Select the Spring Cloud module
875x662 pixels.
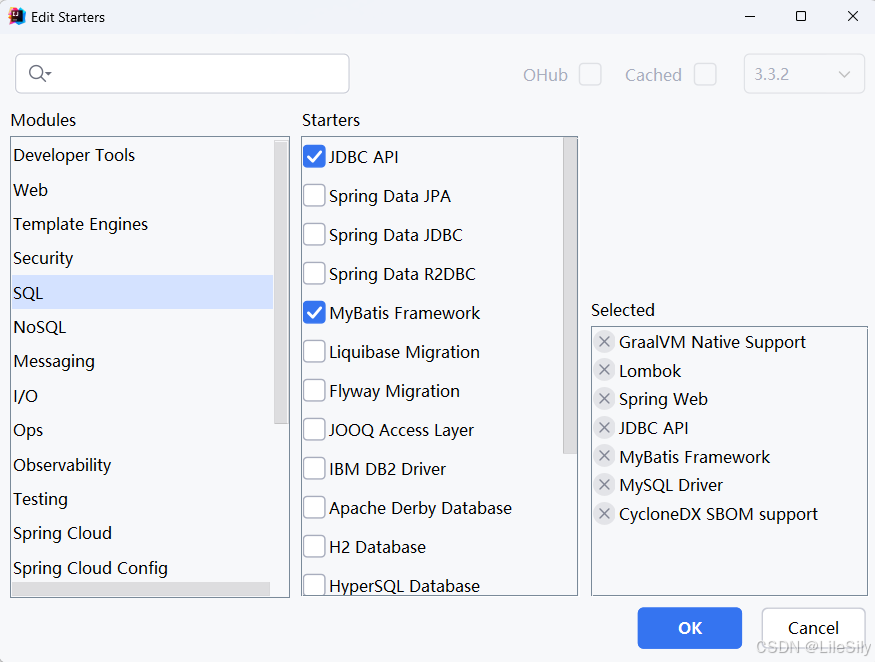tap(142, 533)
